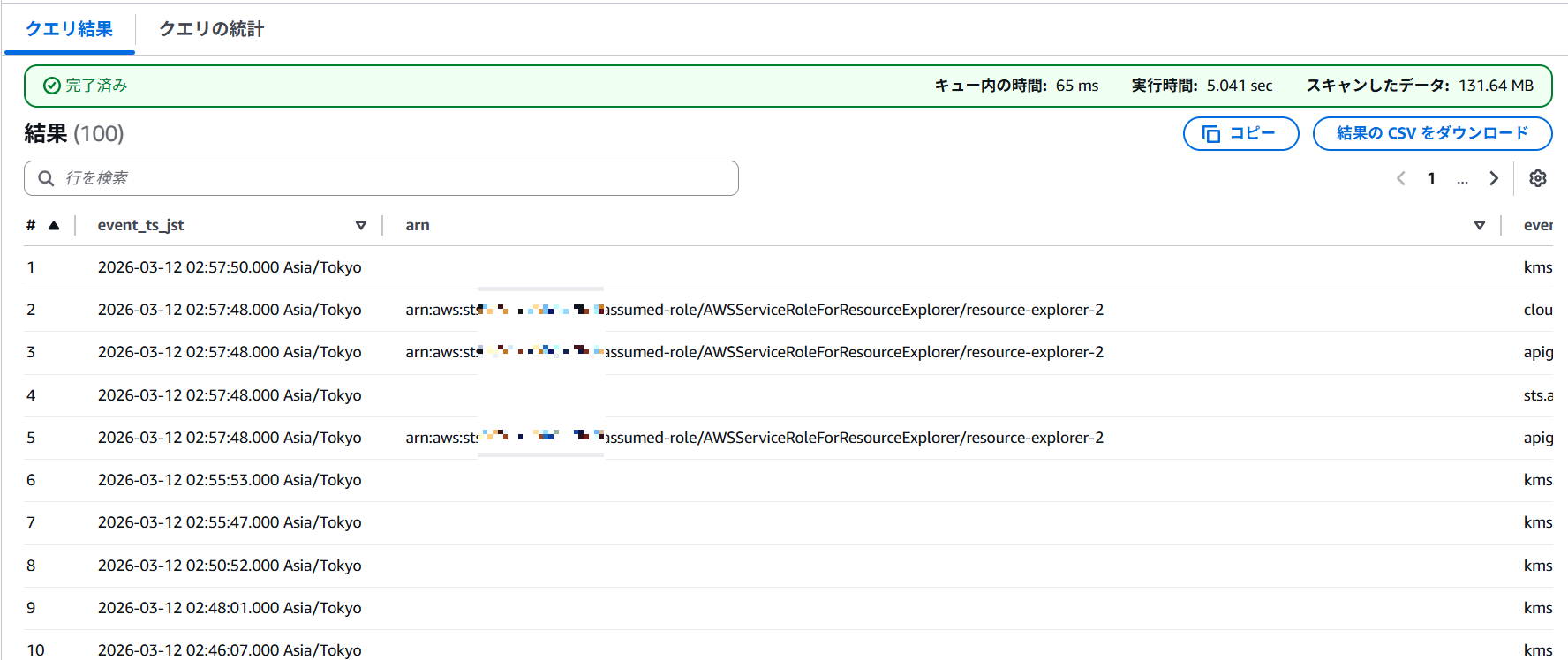Download results with 結果の CSV をダウンロード
This screenshot has width=1568, height=660.
pos(1431,133)
